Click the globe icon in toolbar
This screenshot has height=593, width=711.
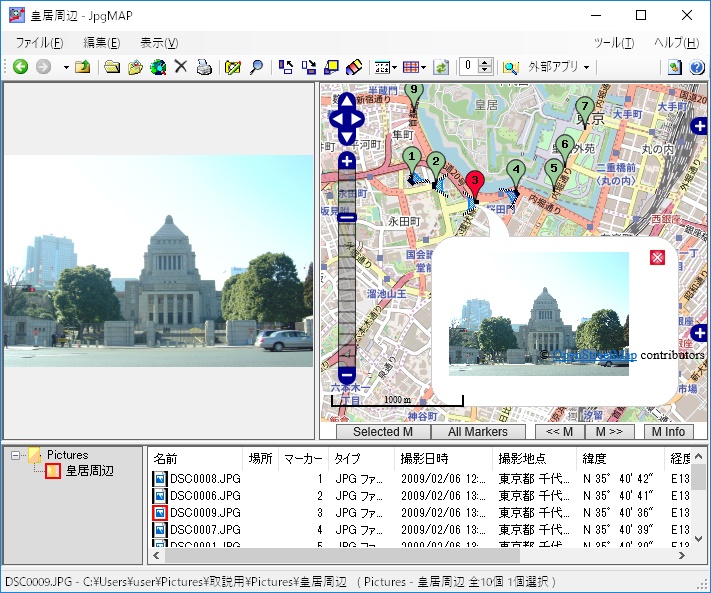(x=158, y=67)
